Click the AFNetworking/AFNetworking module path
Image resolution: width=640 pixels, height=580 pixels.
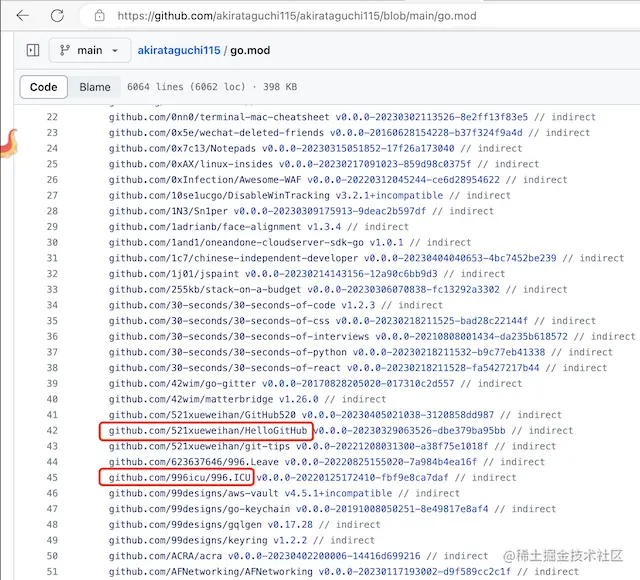pyautogui.click(x=211, y=571)
